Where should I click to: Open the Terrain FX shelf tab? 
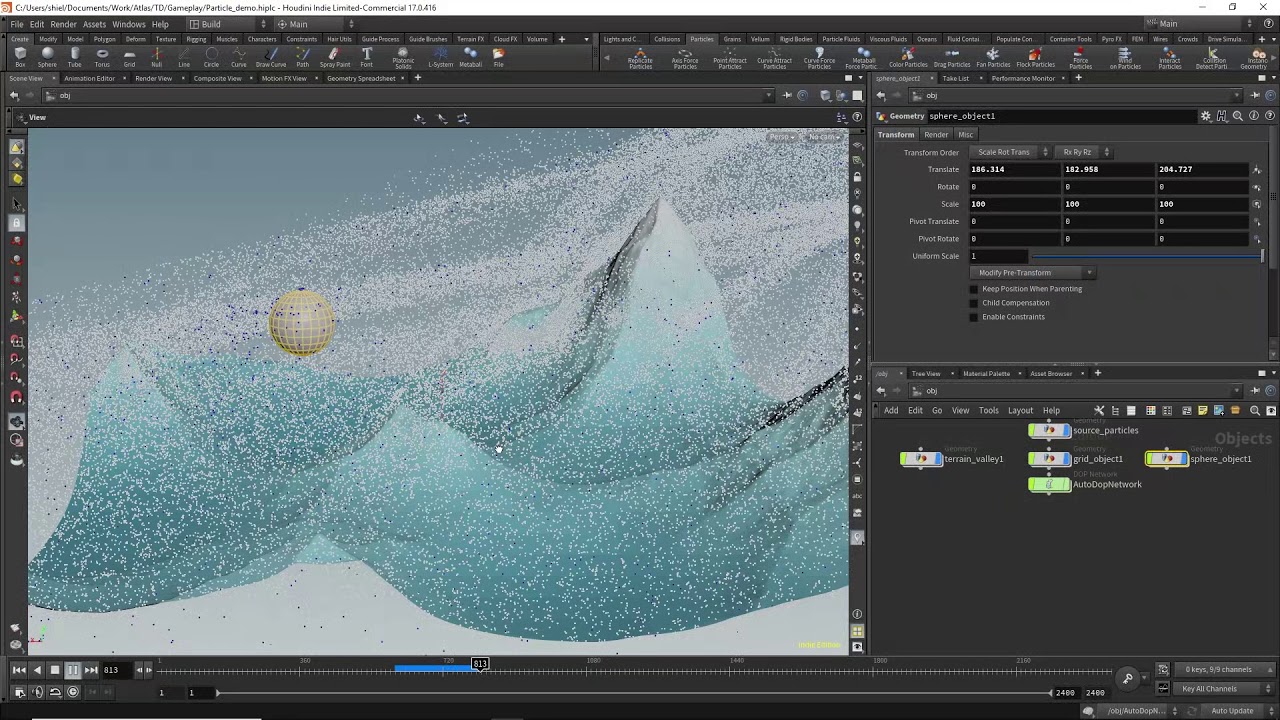point(470,39)
